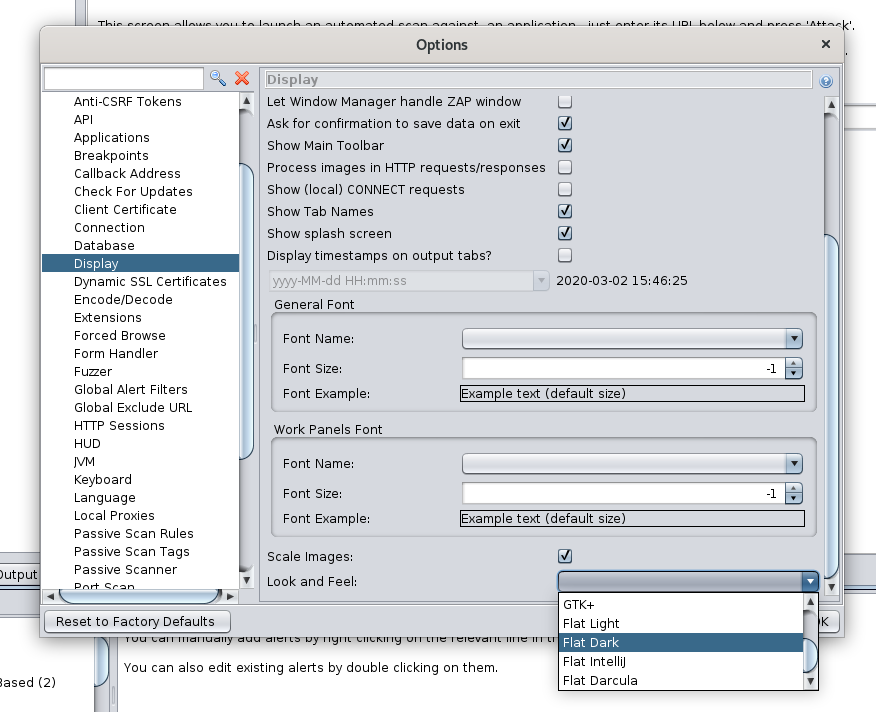This screenshot has width=876, height=712.
Task: Click the magnifier search icon
Action: 217,78
